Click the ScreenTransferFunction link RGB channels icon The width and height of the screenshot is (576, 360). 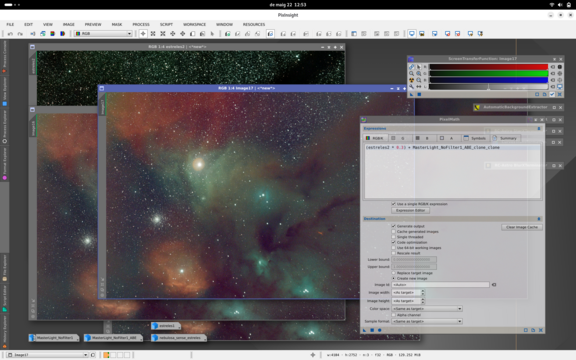click(x=411, y=67)
